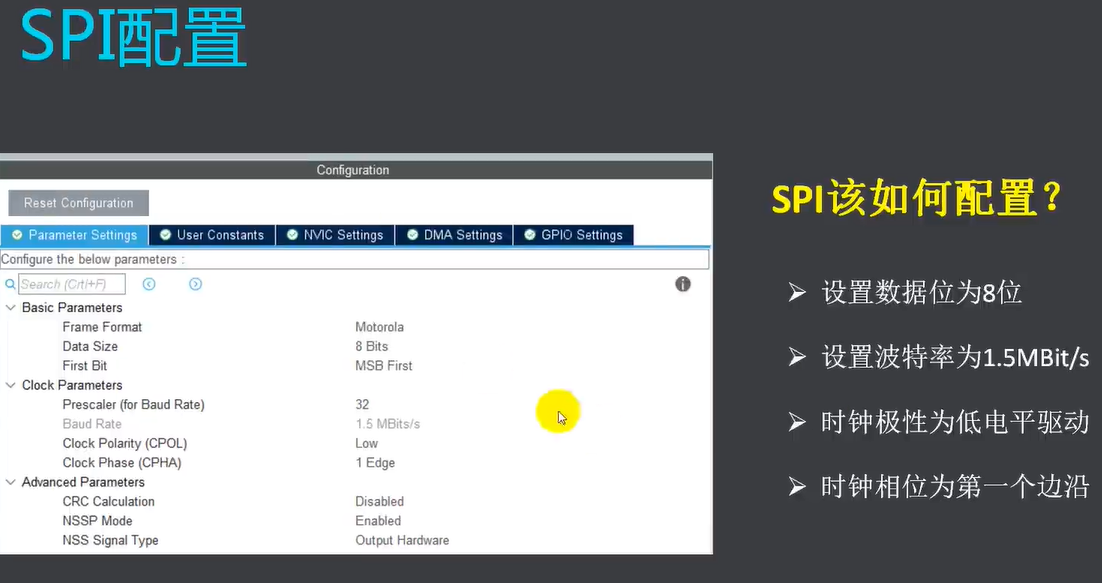Change the Prescaler value 32
1102x583 pixels.
pos(362,405)
